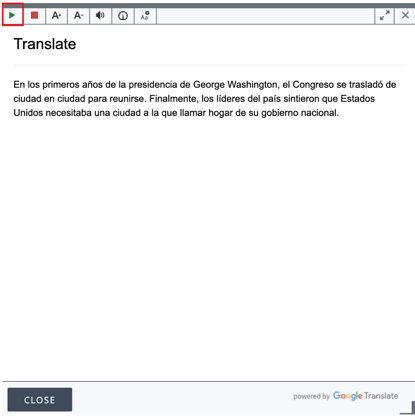Click the "powered by" footer text
The width and height of the screenshot is (415, 416).
311,396
